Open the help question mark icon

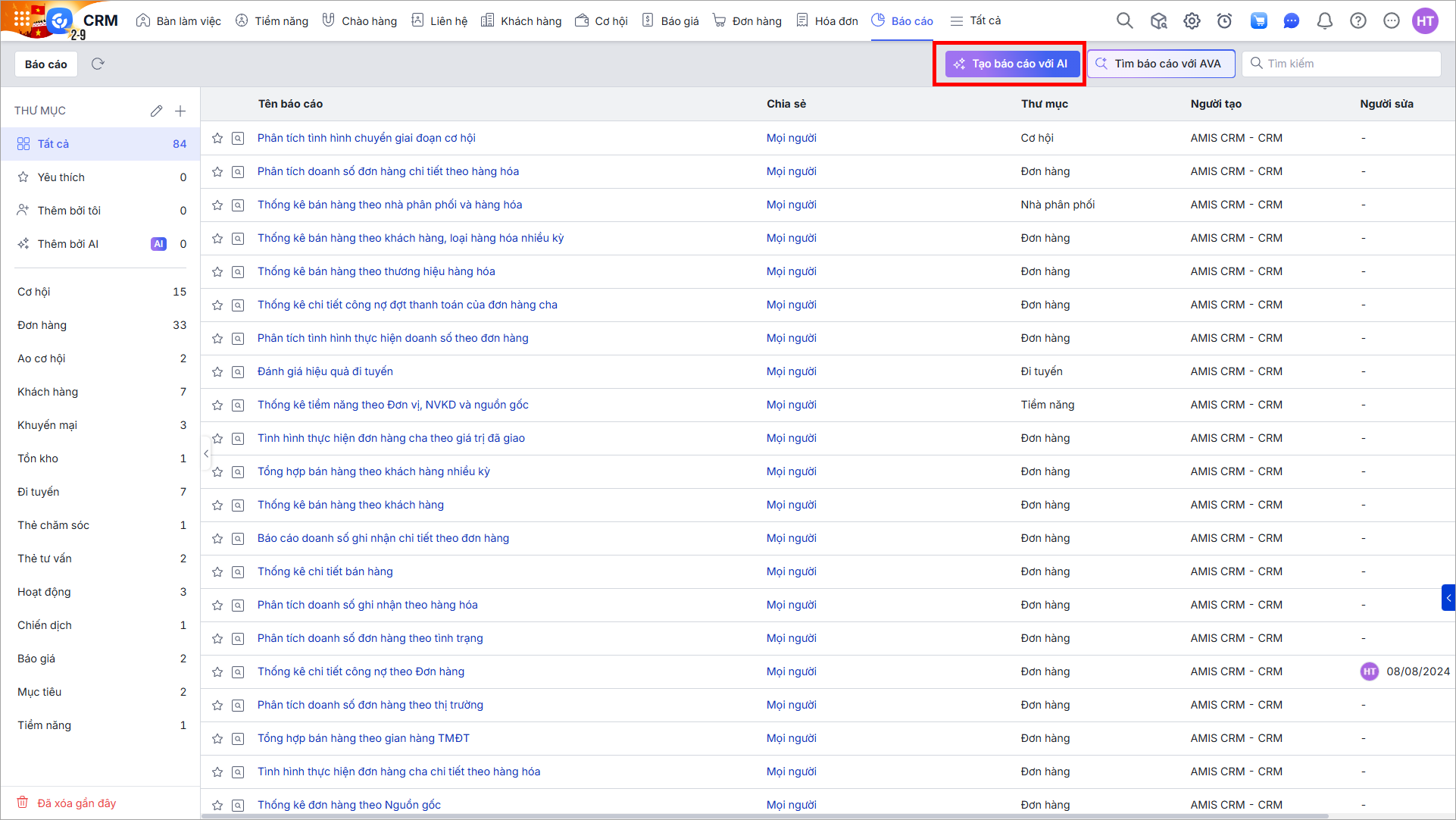point(1358,21)
